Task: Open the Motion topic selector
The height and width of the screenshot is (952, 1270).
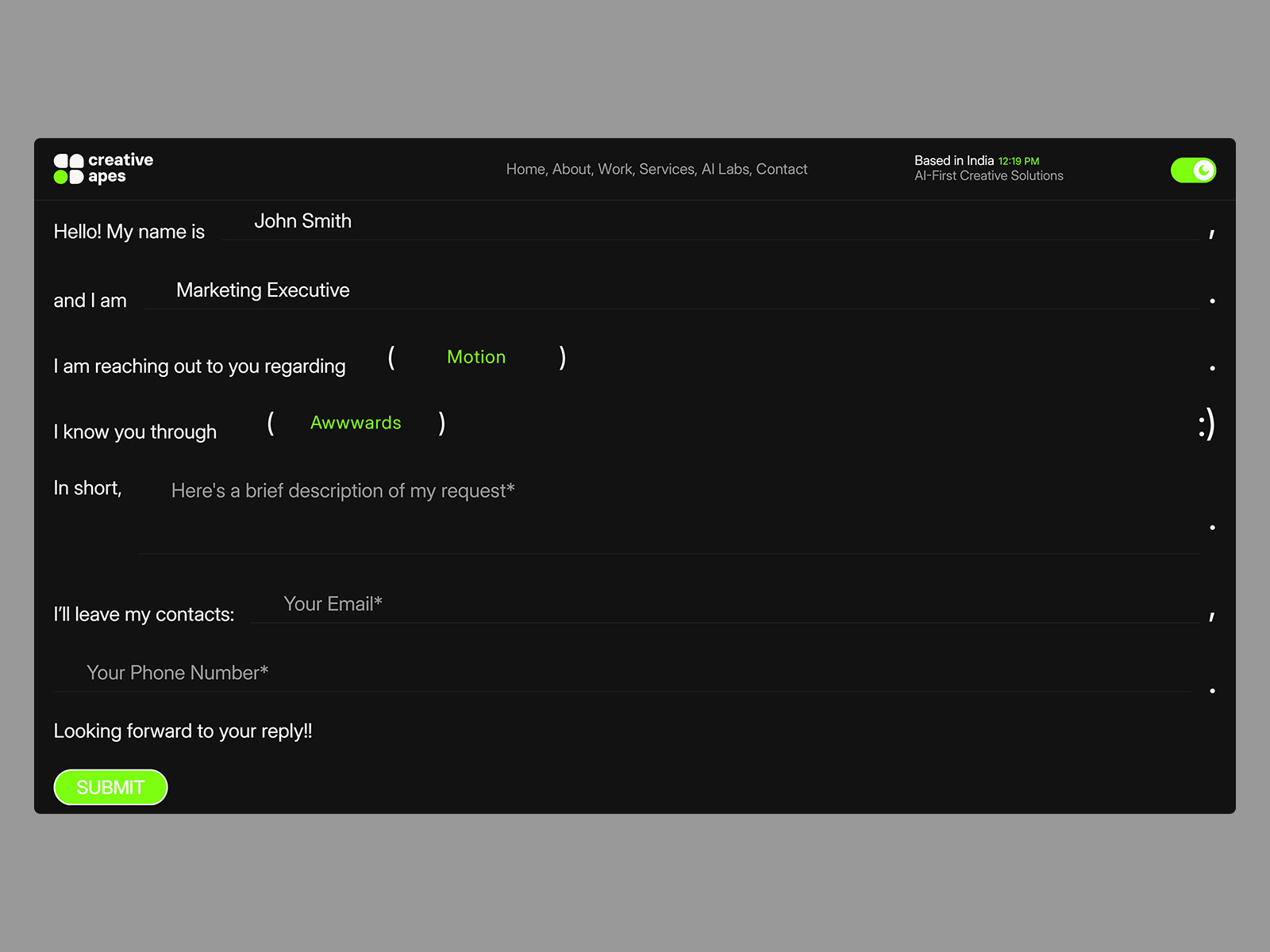Action: [476, 357]
